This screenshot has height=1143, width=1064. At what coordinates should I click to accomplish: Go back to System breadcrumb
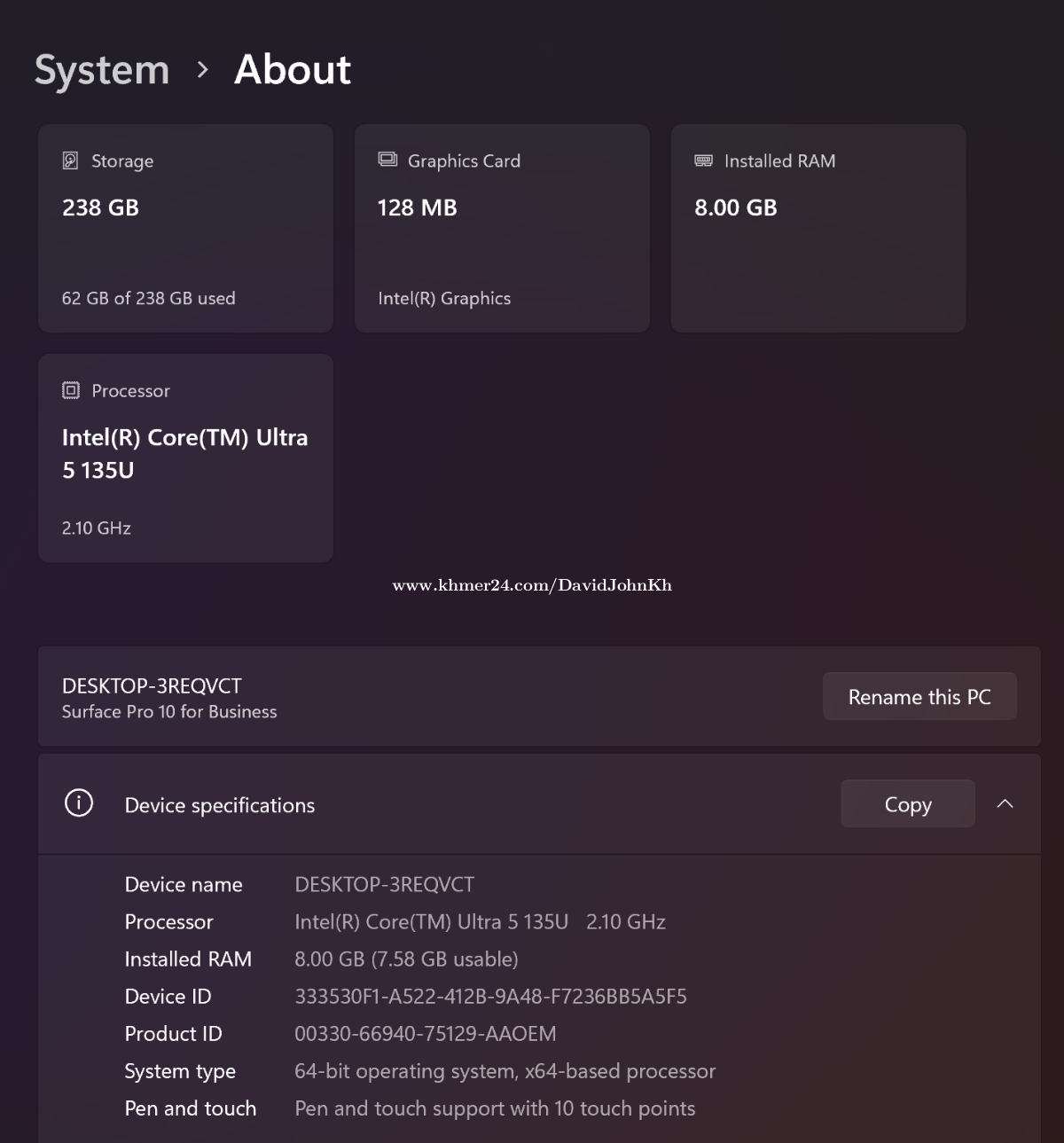[102, 70]
